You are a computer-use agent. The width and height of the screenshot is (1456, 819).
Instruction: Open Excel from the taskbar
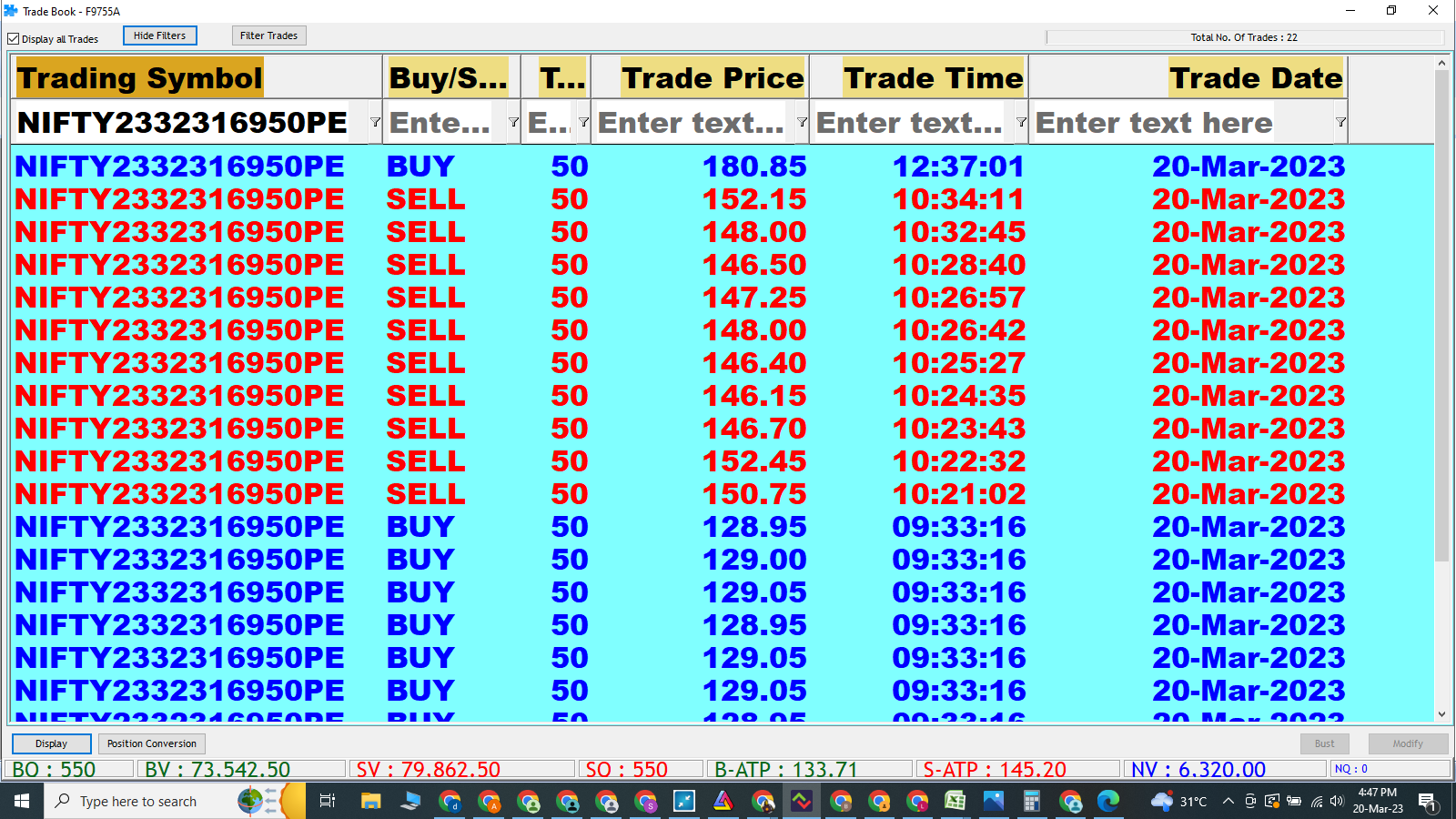pyautogui.click(x=955, y=802)
